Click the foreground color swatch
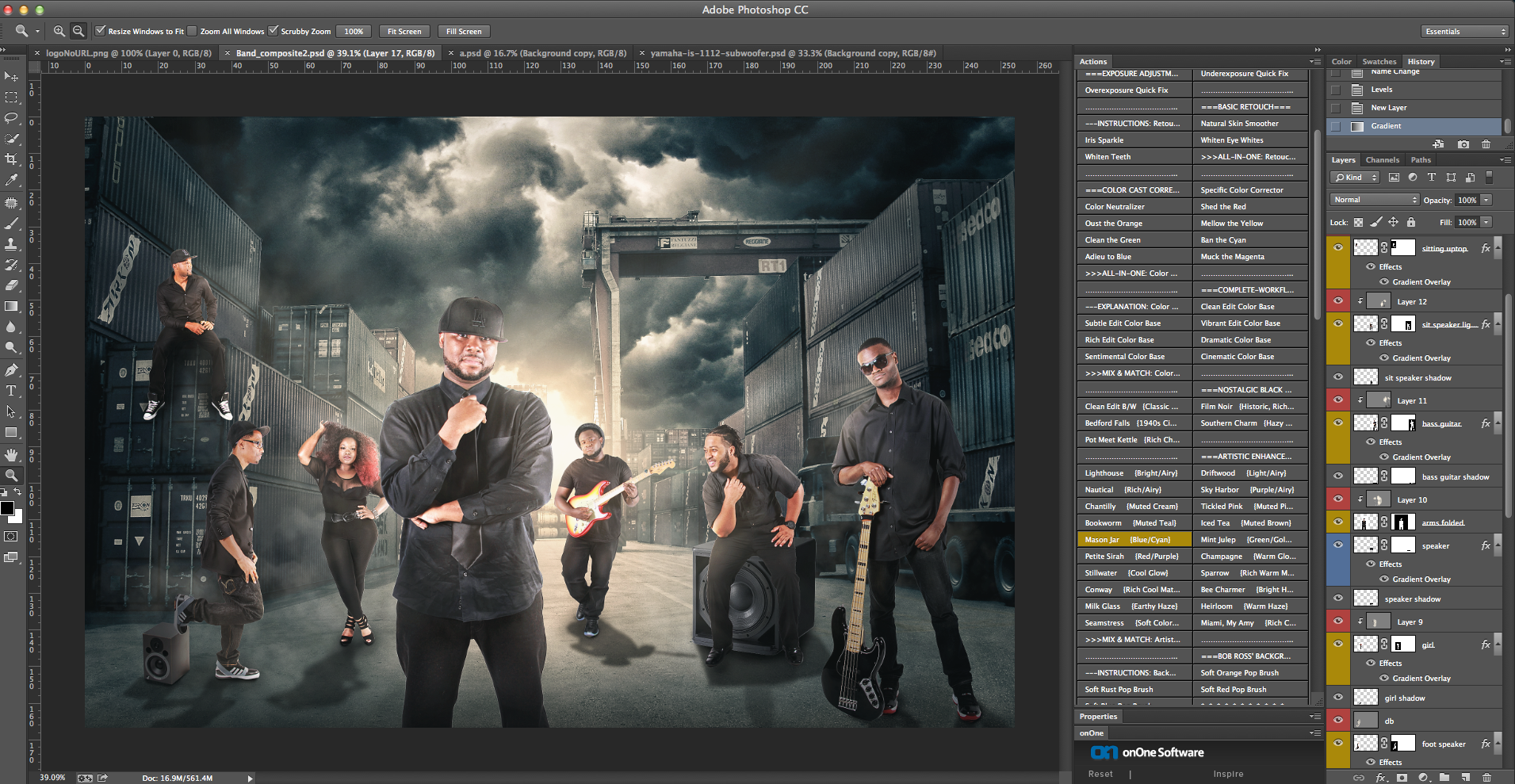Screen dimensions: 1515x784 (x=7, y=508)
